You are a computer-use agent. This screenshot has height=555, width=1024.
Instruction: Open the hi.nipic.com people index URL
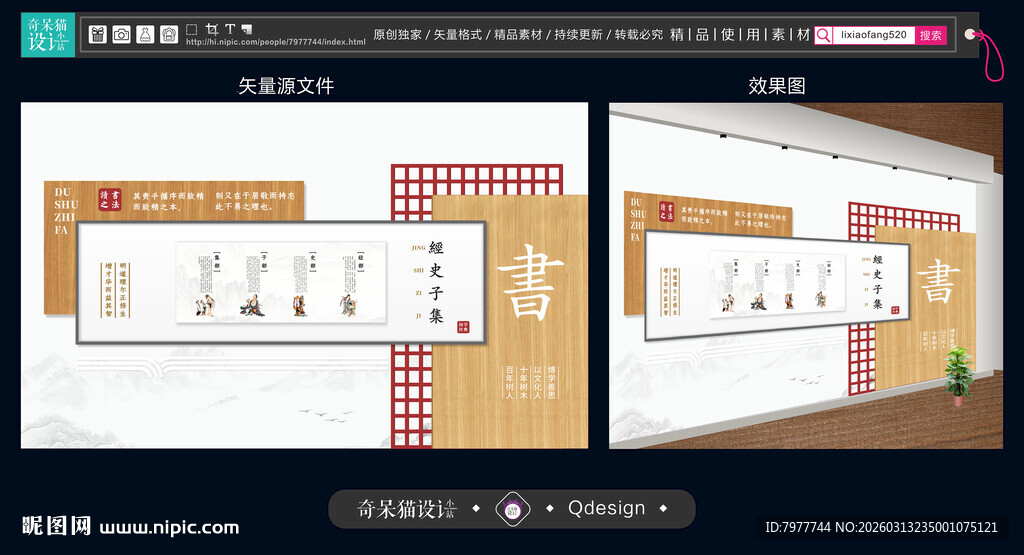point(276,42)
